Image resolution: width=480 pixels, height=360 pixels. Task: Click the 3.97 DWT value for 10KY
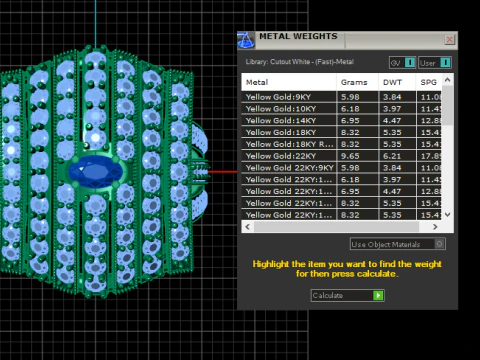pyautogui.click(x=392, y=109)
